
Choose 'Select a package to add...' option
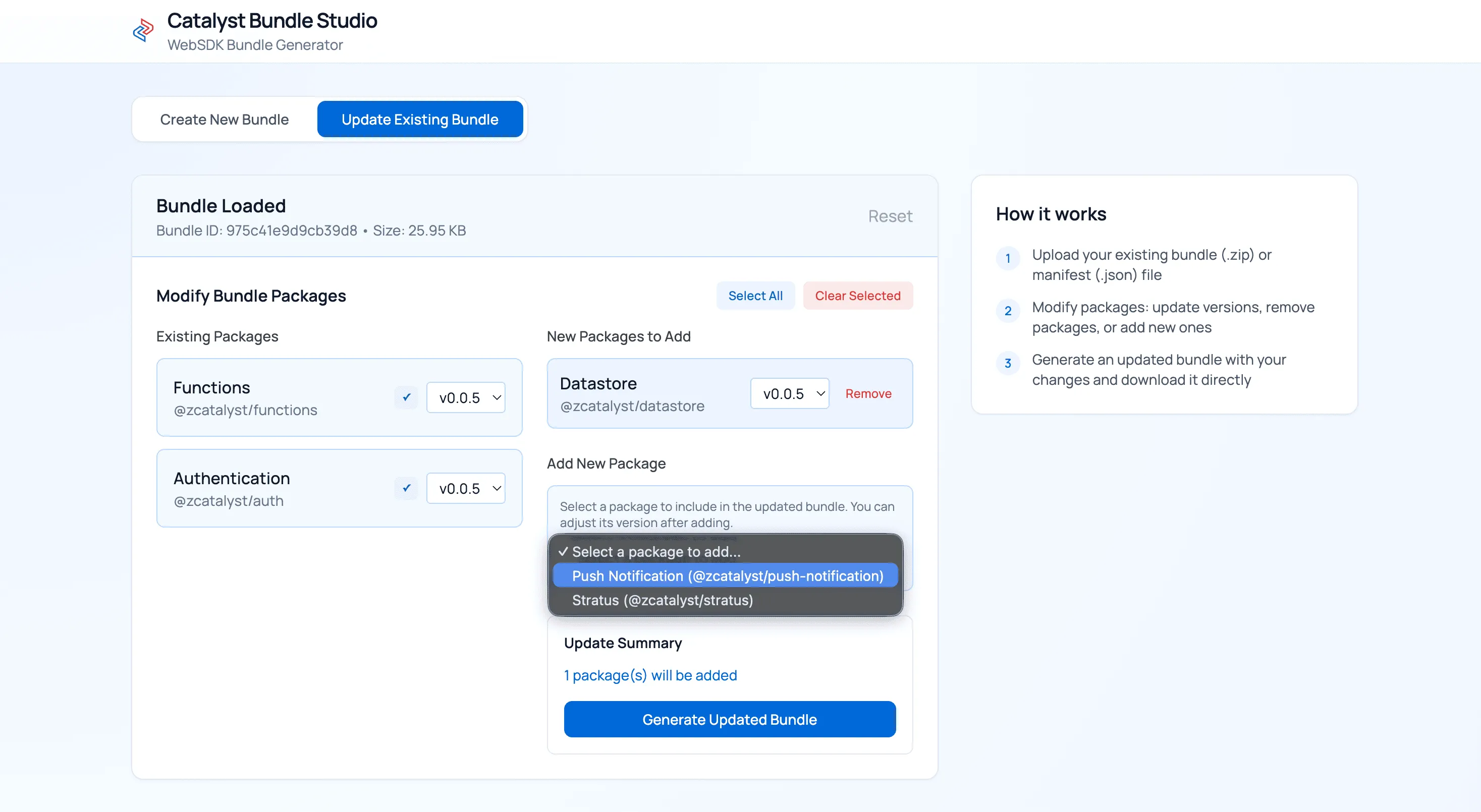[726, 552]
